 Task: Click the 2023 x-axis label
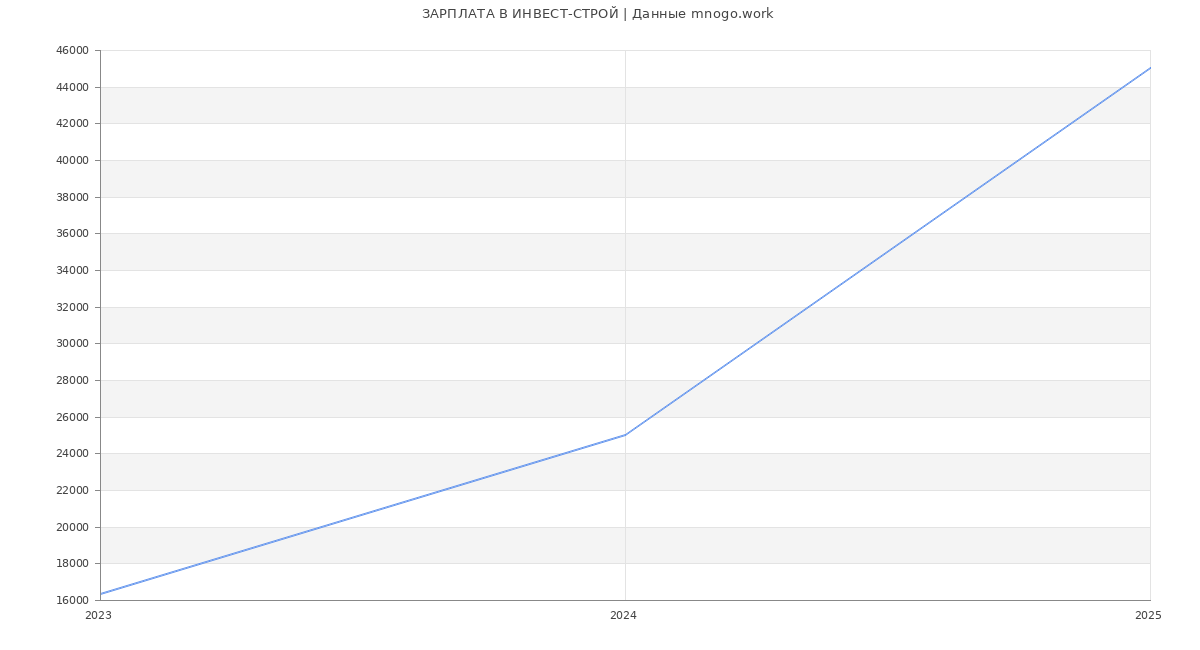point(98,616)
